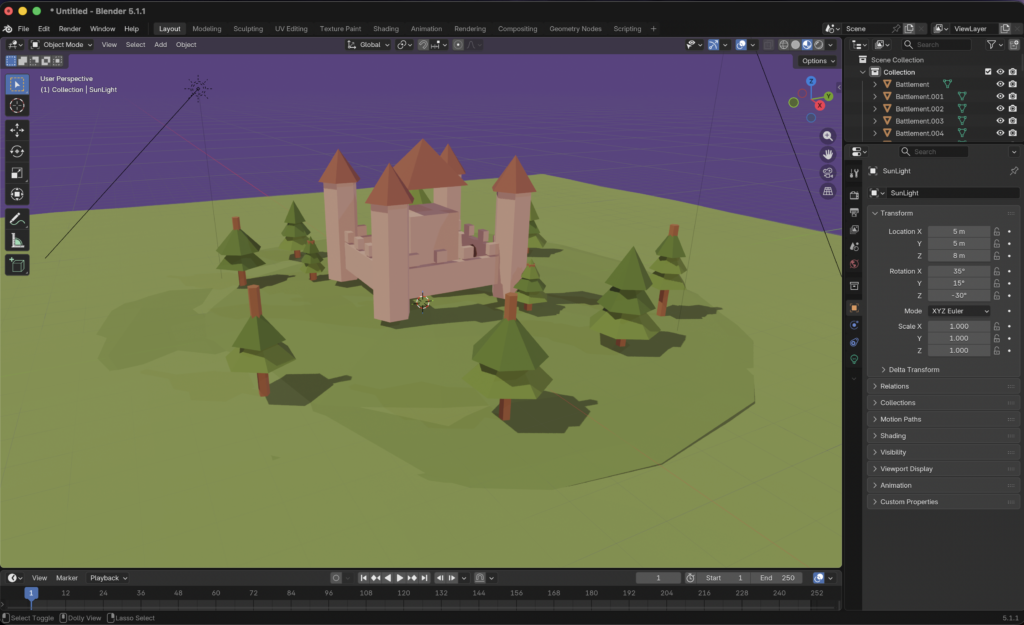The width and height of the screenshot is (1024, 625).
Task: Open the XYZ Euler rotation mode dropdown
Action: click(x=959, y=311)
